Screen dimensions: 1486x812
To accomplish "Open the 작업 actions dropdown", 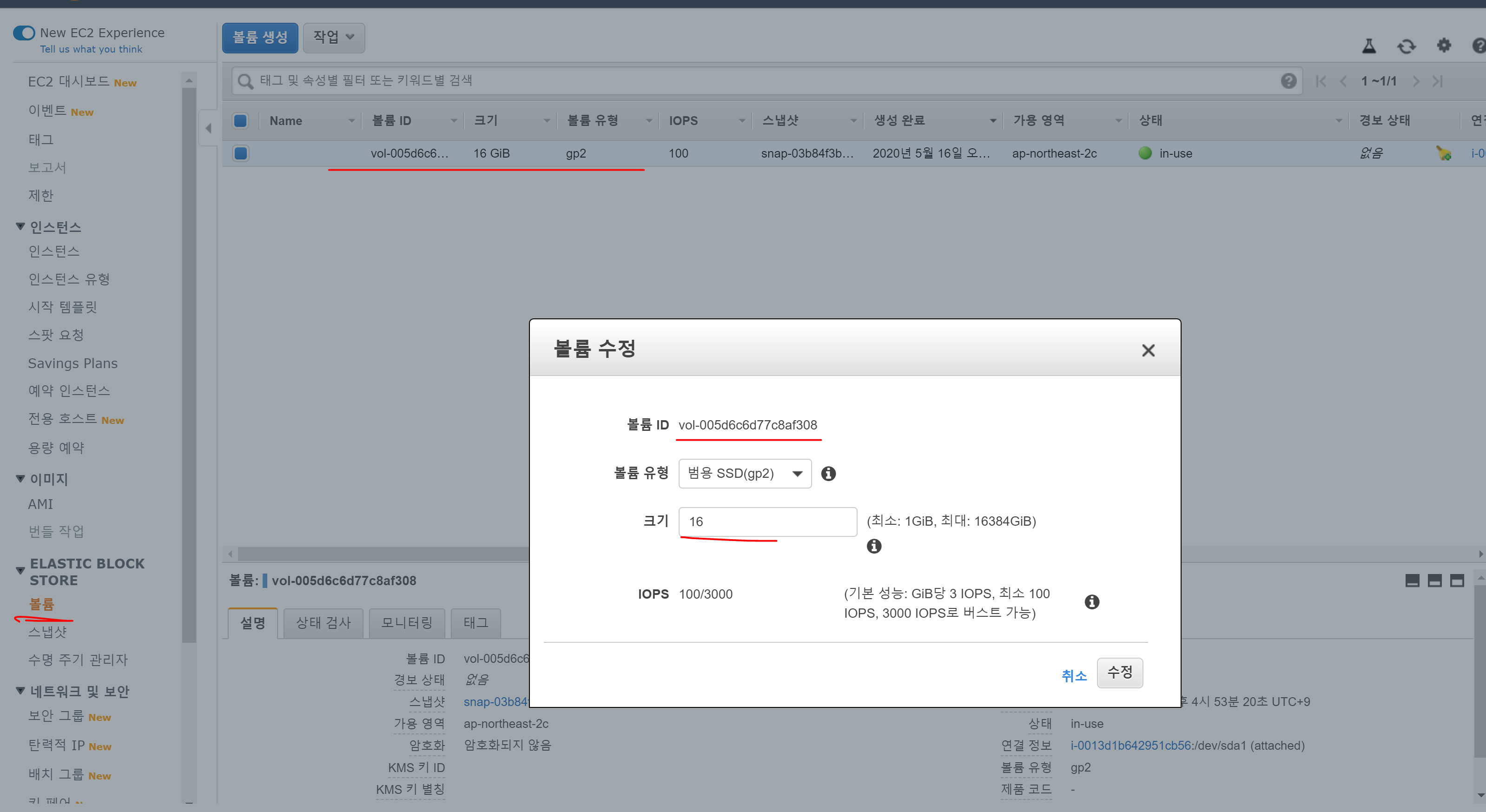I will pyautogui.click(x=333, y=38).
